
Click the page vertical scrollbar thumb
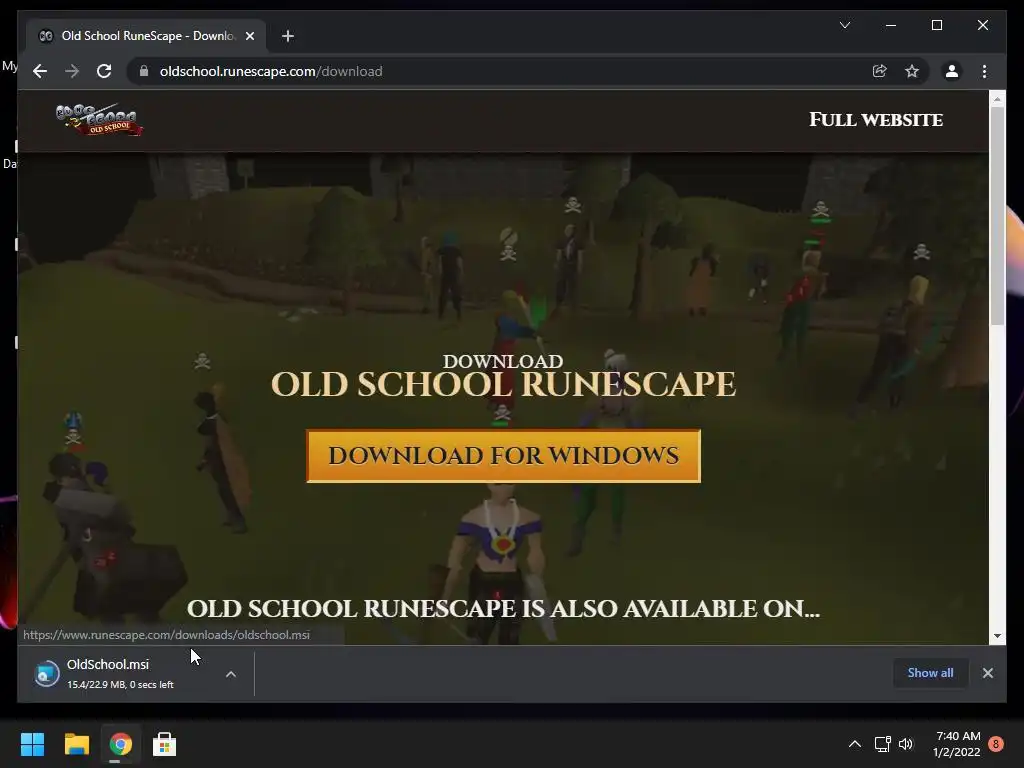coord(997,216)
